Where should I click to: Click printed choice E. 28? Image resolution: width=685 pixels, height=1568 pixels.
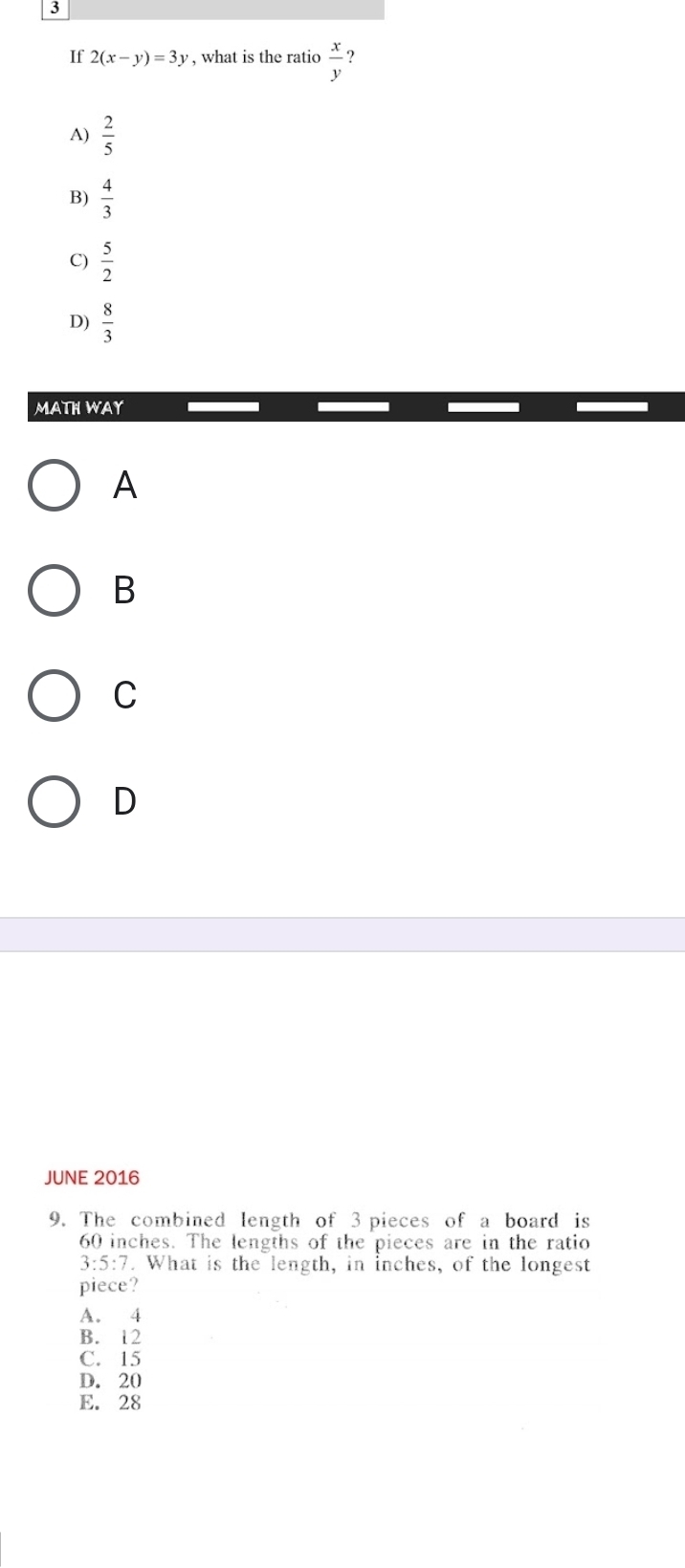coord(111,1403)
